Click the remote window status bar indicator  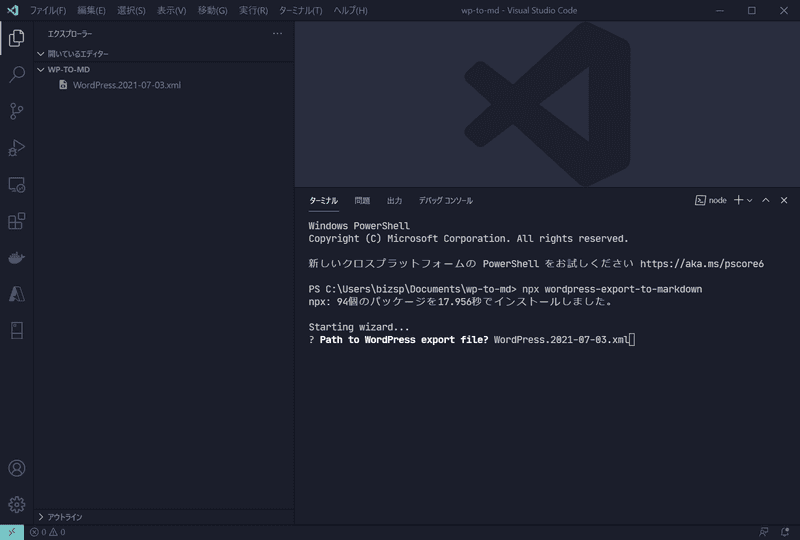point(12,532)
